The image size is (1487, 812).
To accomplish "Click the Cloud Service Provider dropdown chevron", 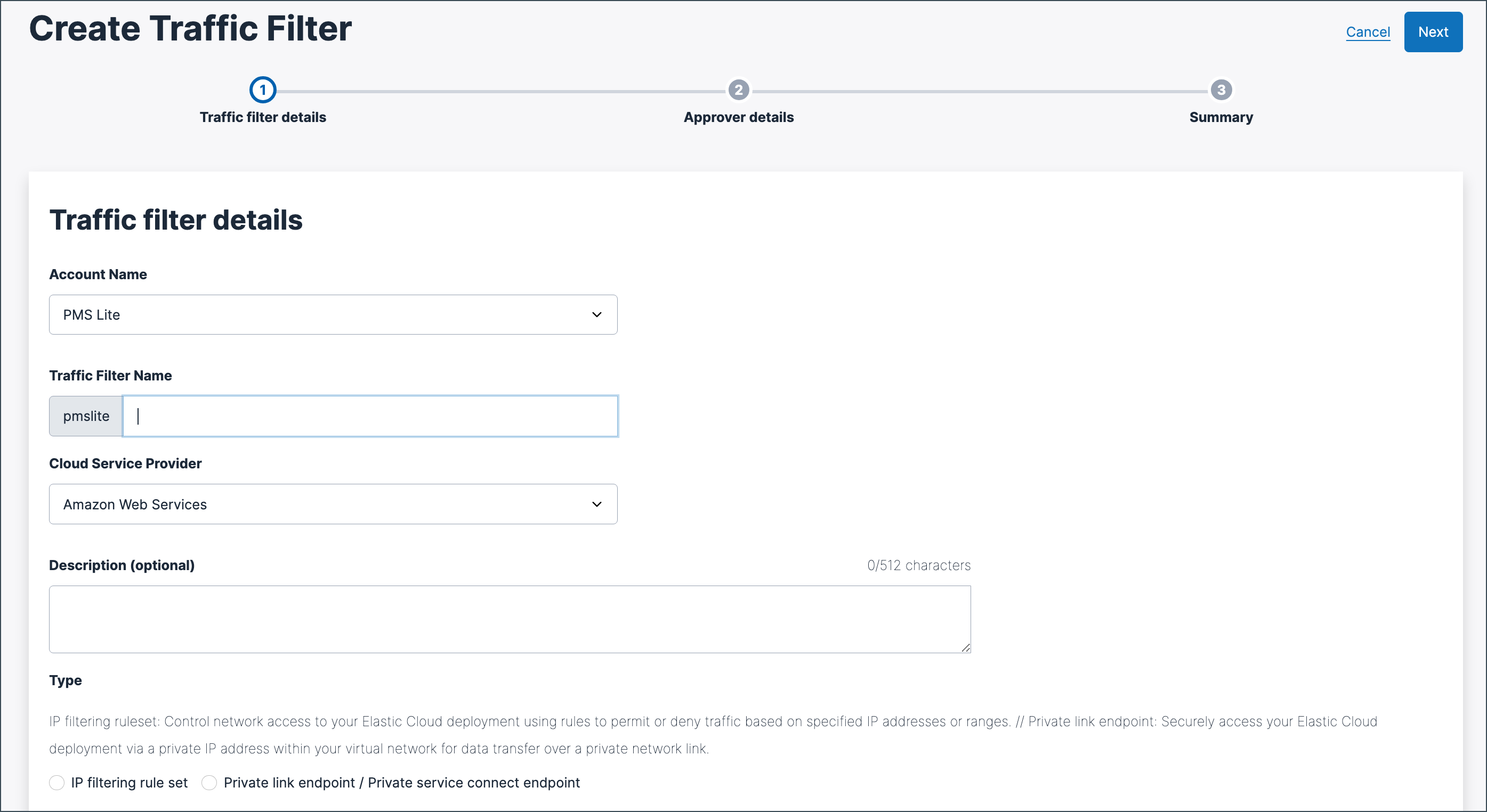I will [597, 504].
